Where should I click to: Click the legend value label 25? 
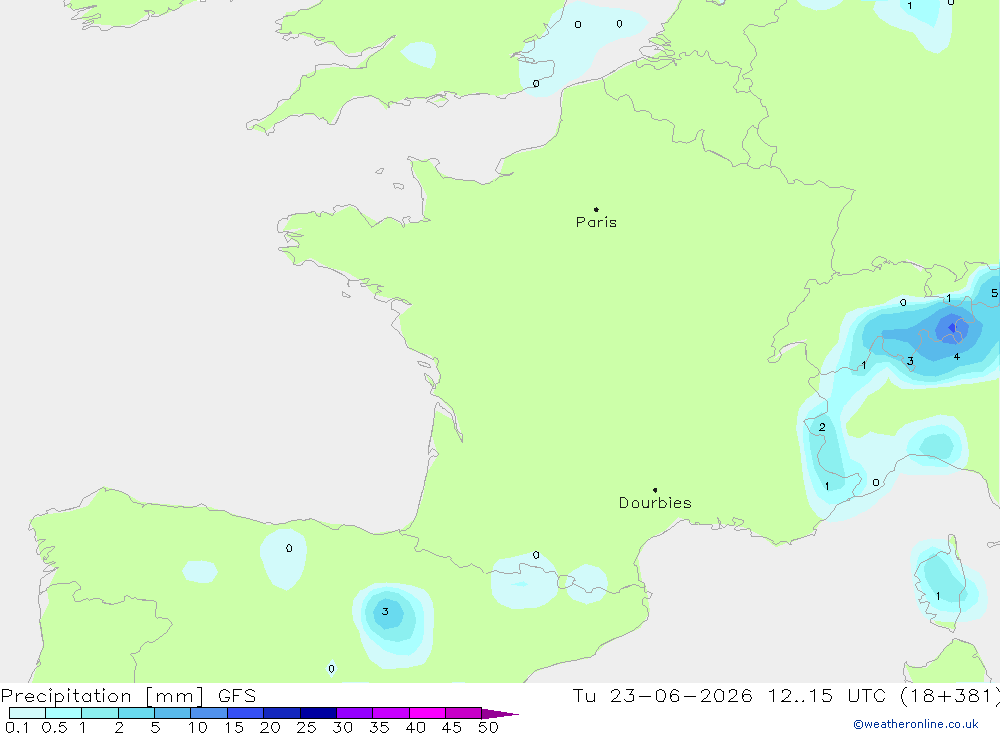coord(306,727)
